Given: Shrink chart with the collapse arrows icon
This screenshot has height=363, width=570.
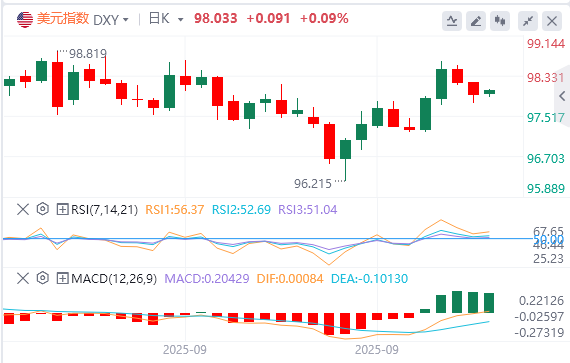Looking at the screenshot, I should click(x=528, y=21).
